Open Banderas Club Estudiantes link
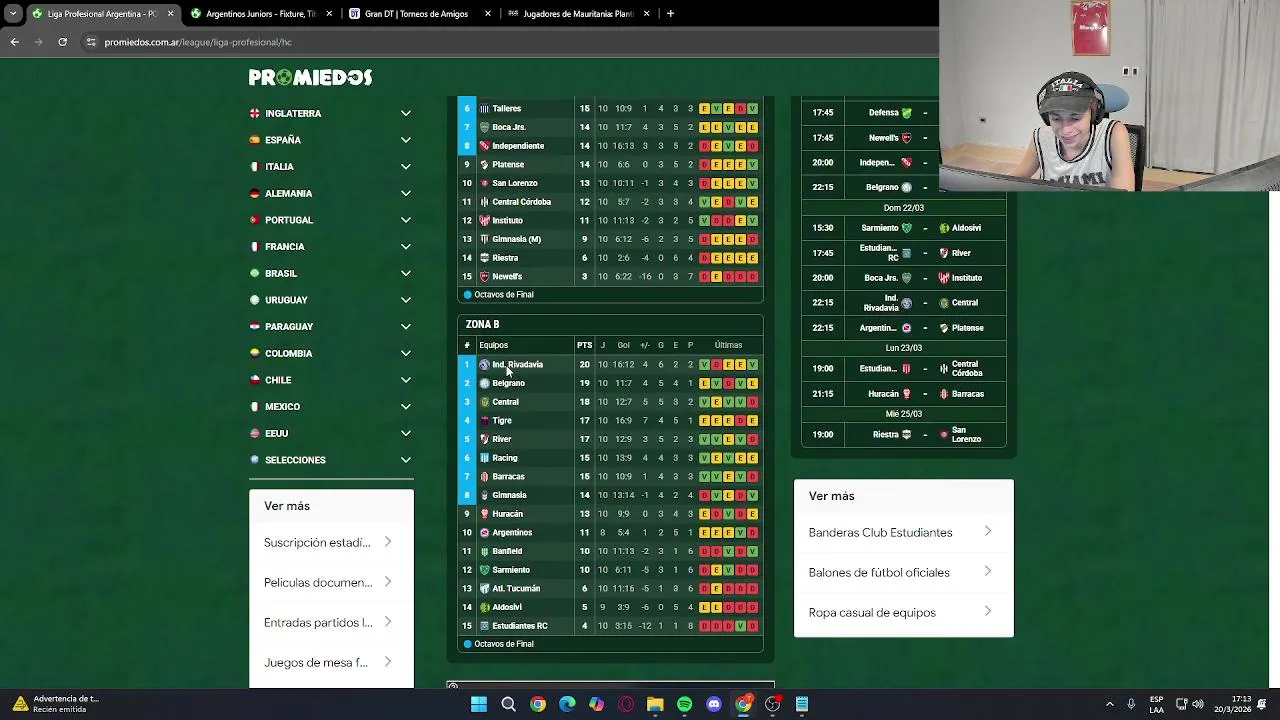The image size is (1280, 720). click(x=903, y=532)
